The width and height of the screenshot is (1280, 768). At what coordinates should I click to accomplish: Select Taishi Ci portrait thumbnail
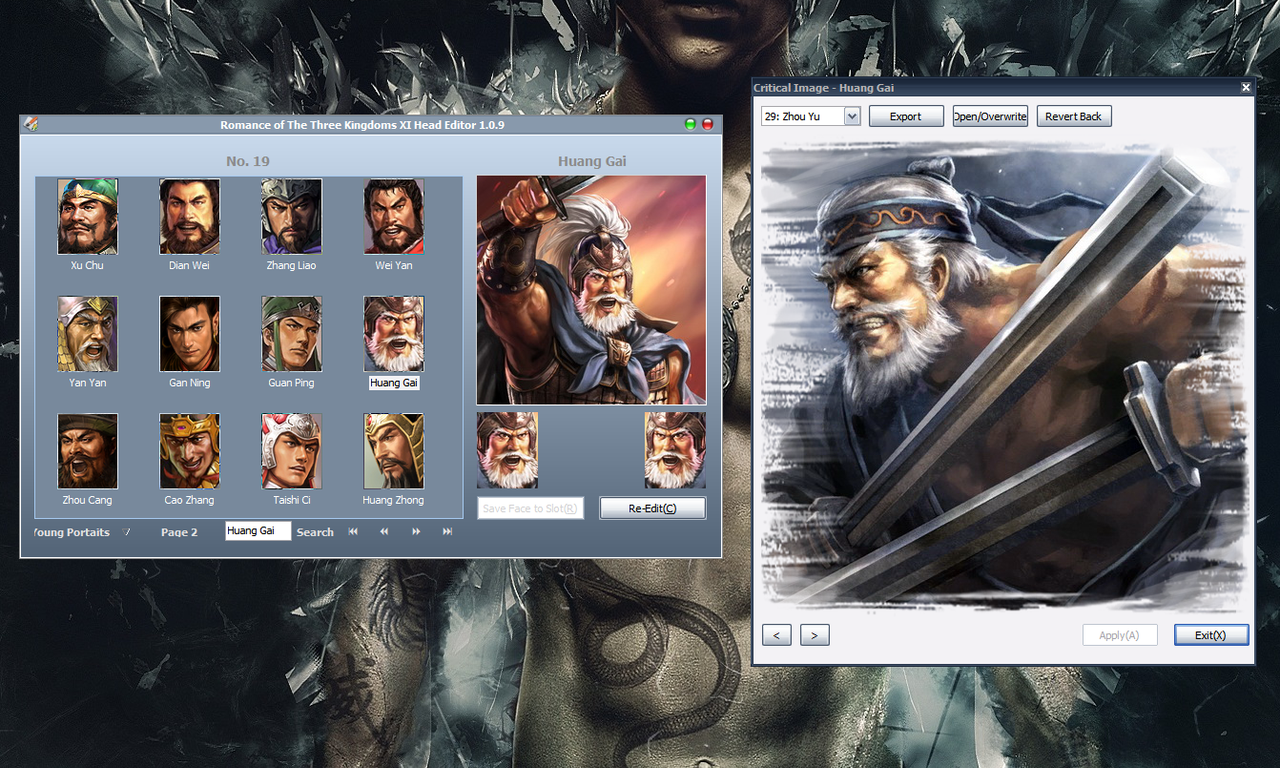coord(291,451)
